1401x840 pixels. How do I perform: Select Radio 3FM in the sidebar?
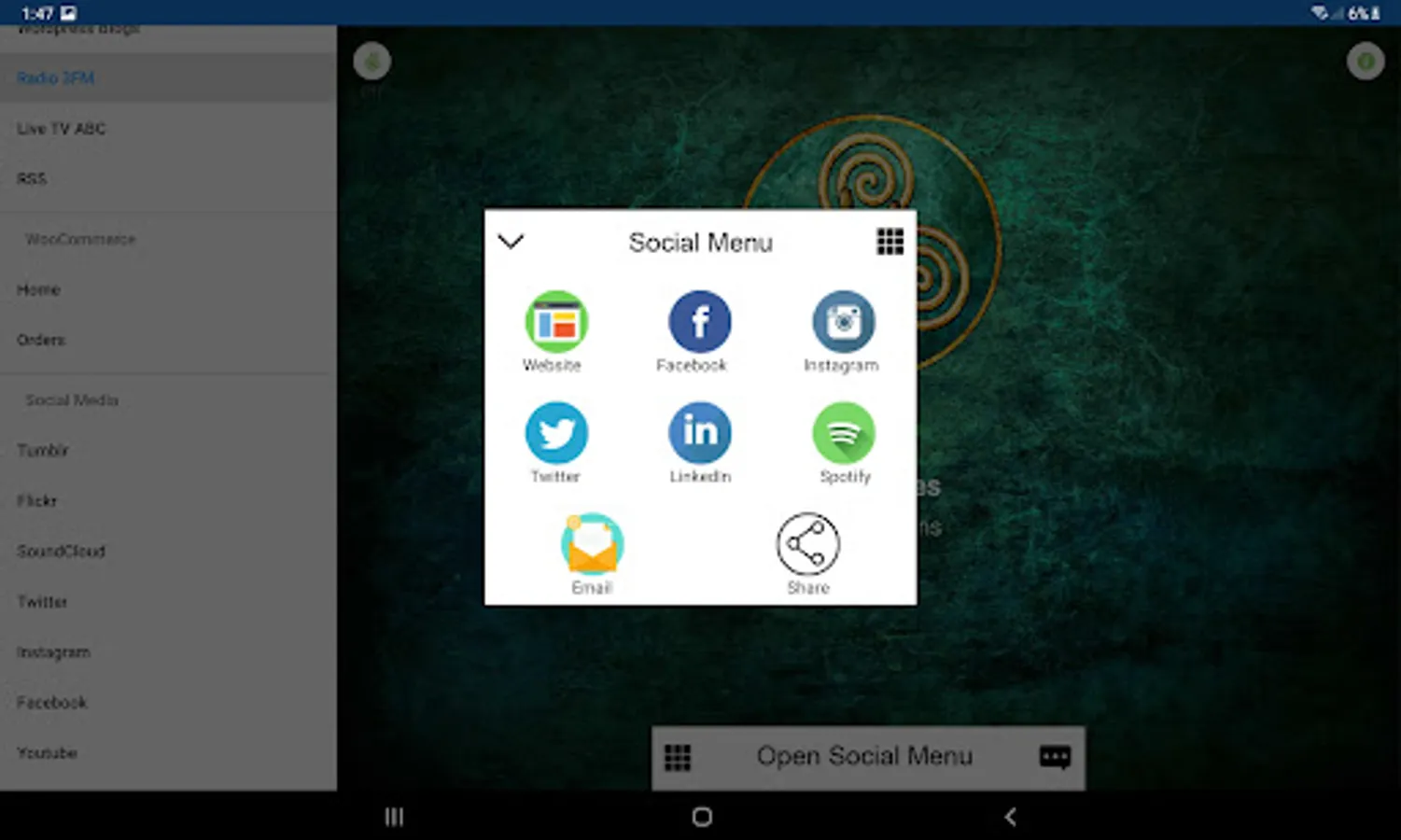(168, 77)
